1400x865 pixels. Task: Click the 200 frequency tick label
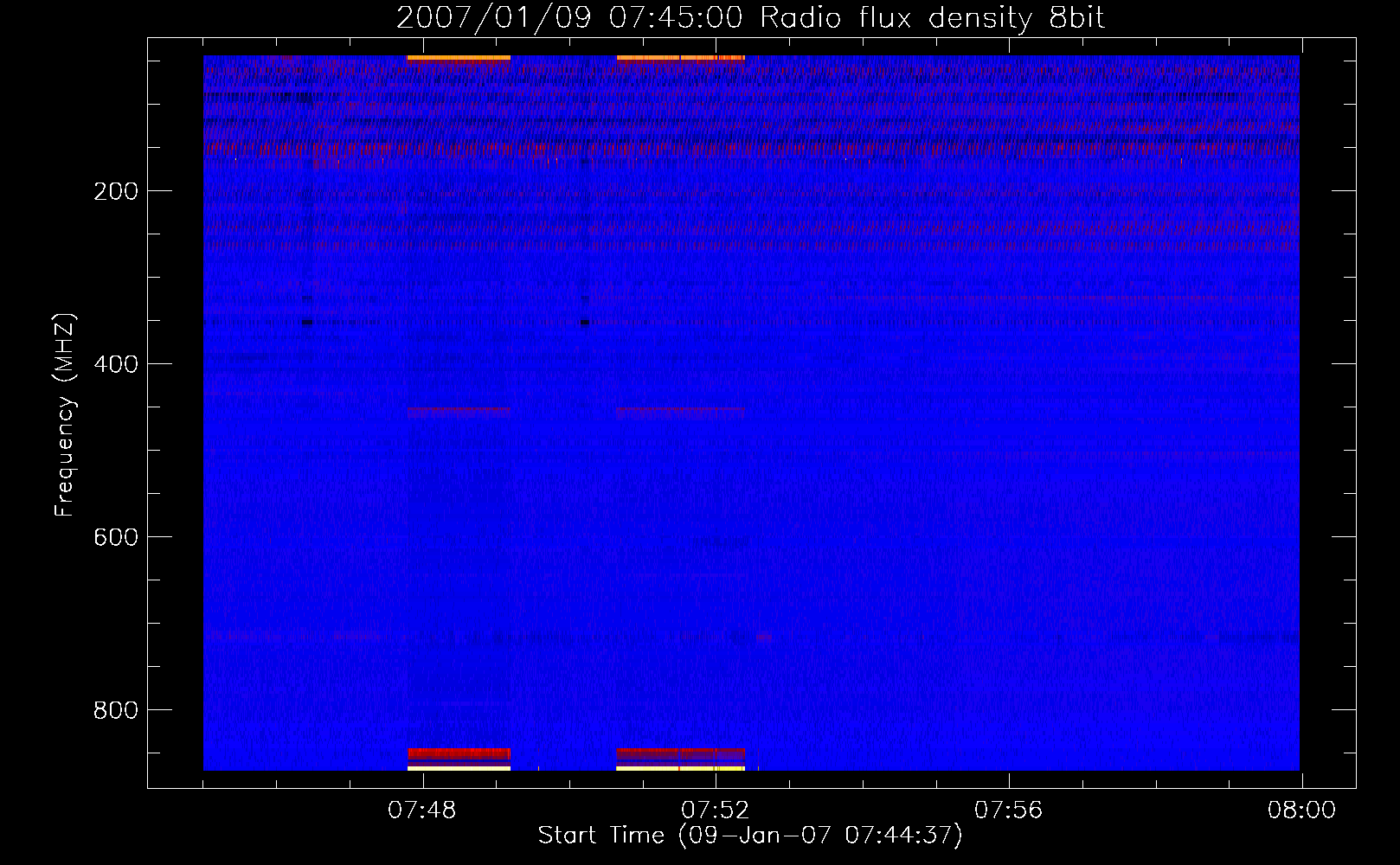point(116,191)
